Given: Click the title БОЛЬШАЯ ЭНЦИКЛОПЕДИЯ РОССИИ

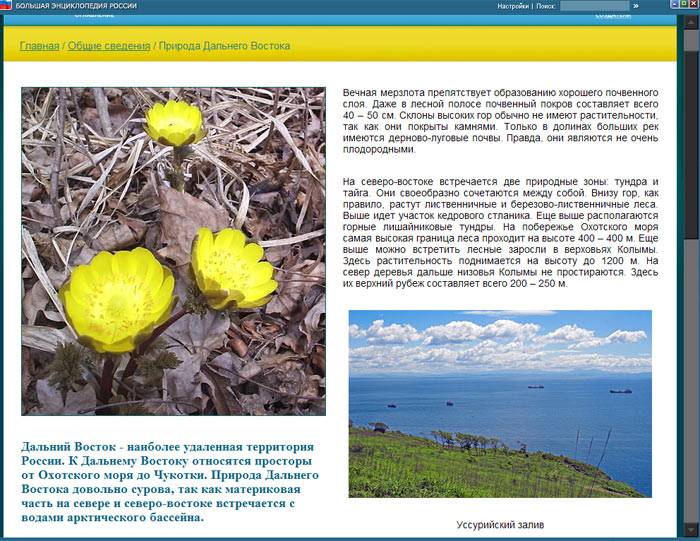Looking at the screenshot, I should [76, 6].
